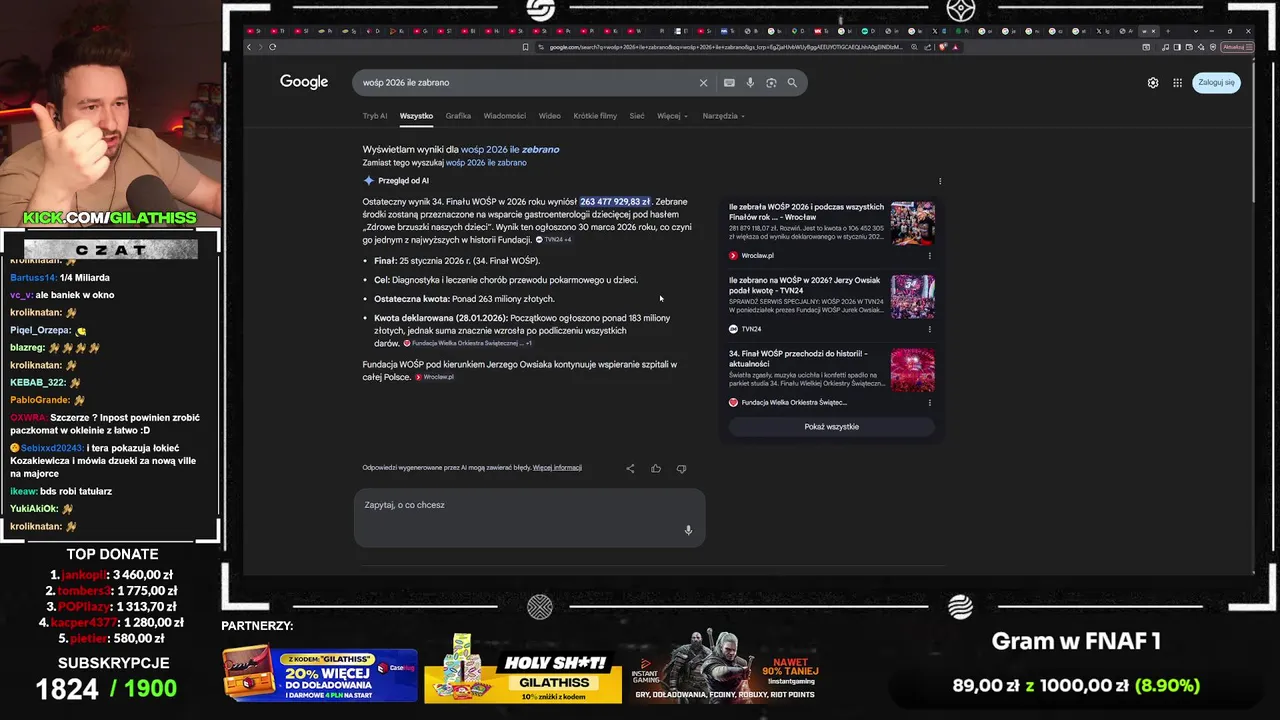Open thumbnail of TVN24 article
The image size is (1280, 720).
(x=913, y=297)
